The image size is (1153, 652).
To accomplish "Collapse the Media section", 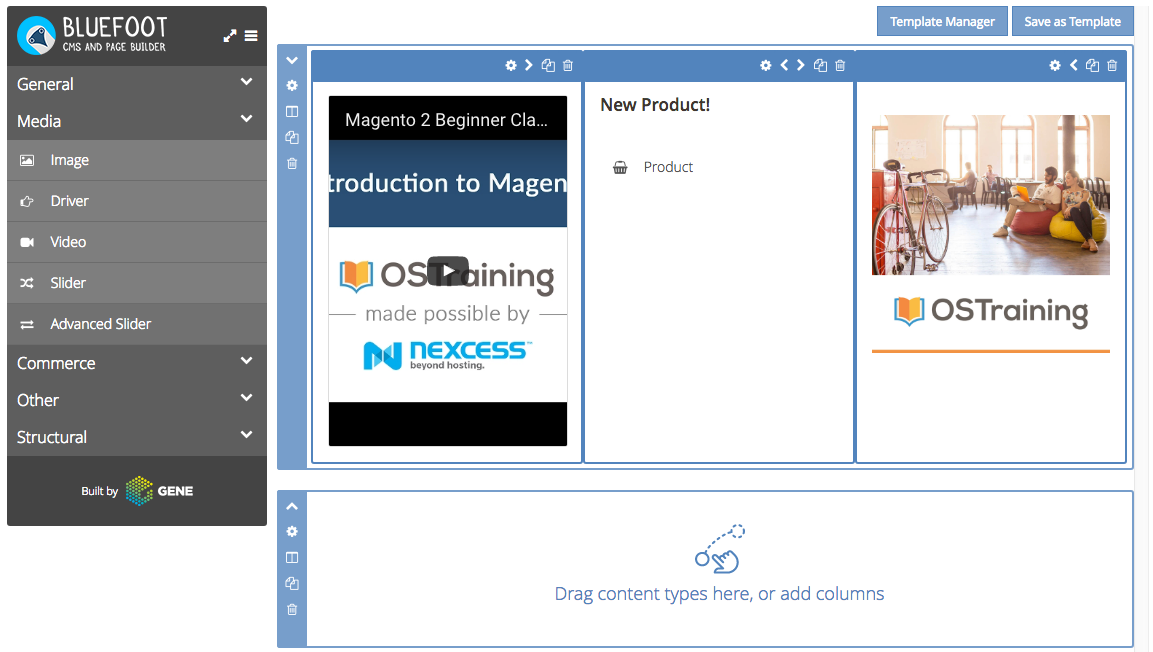I will pyautogui.click(x=137, y=121).
